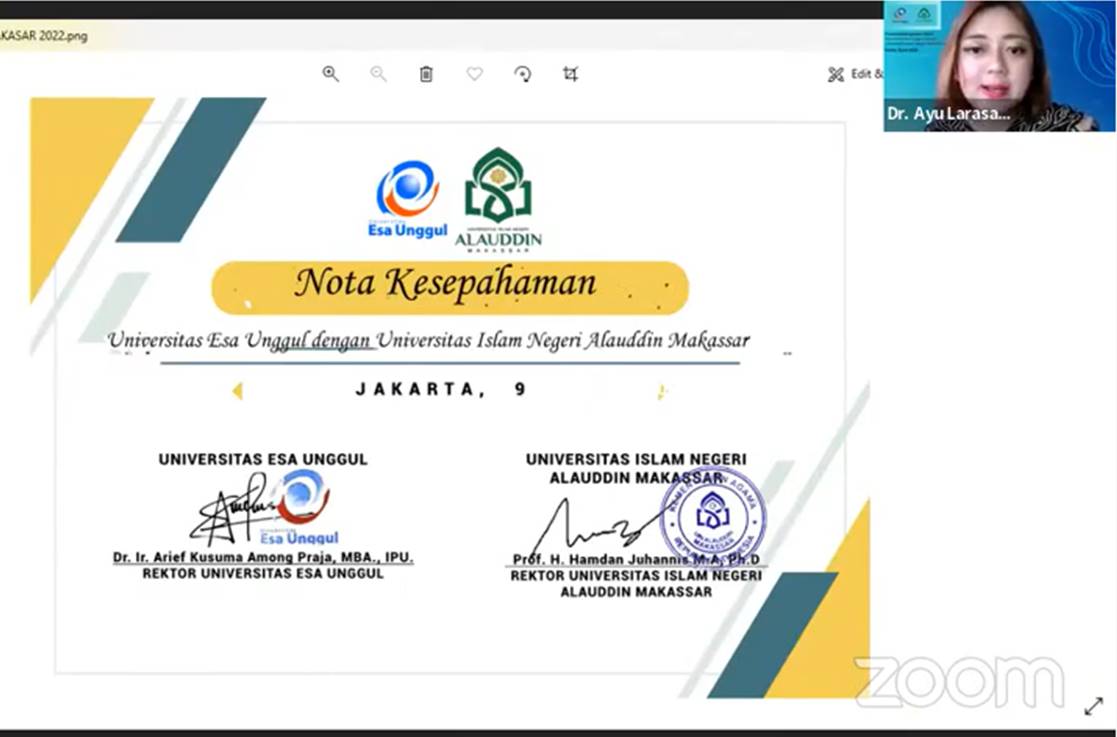
Task: Click the Nota Kesepahaman title
Action: pos(446,283)
